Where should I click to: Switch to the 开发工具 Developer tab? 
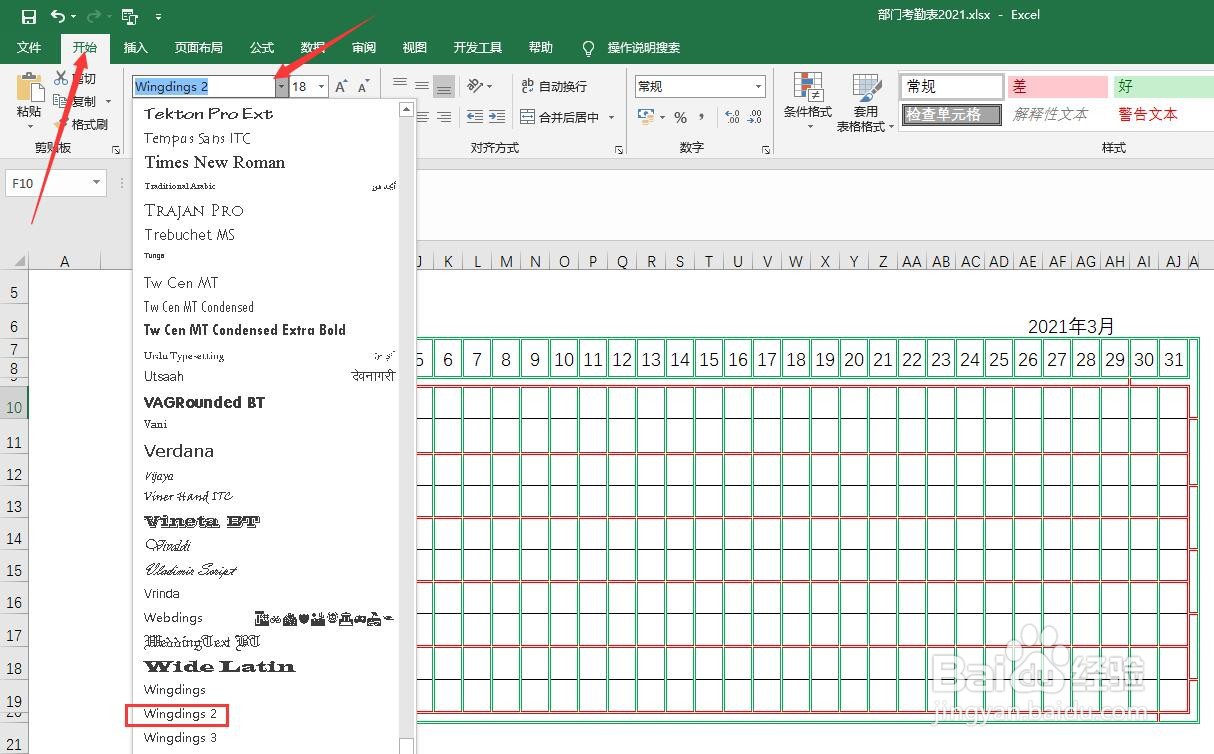(x=478, y=48)
